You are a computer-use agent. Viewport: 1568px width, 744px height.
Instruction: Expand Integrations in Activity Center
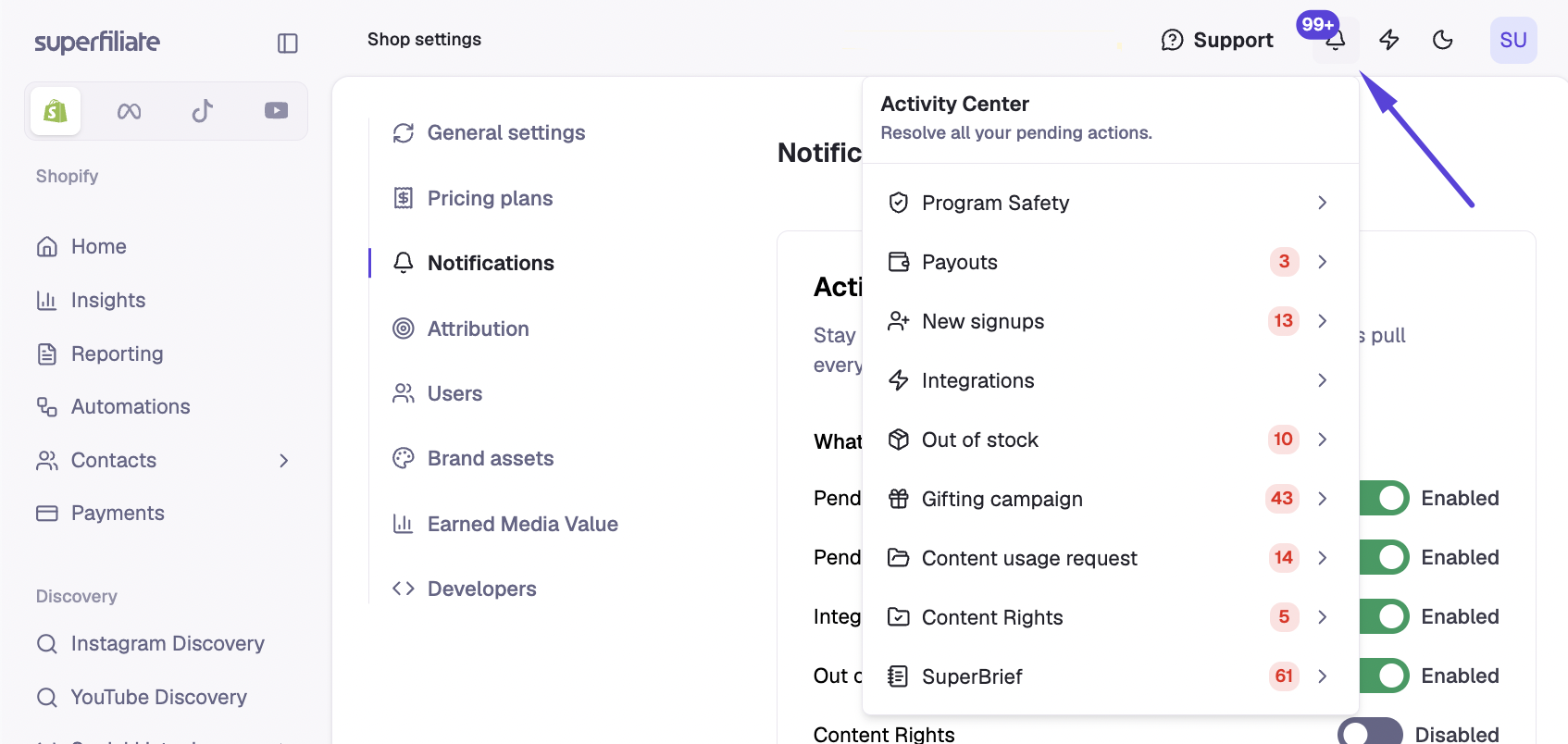(x=1110, y=380)
